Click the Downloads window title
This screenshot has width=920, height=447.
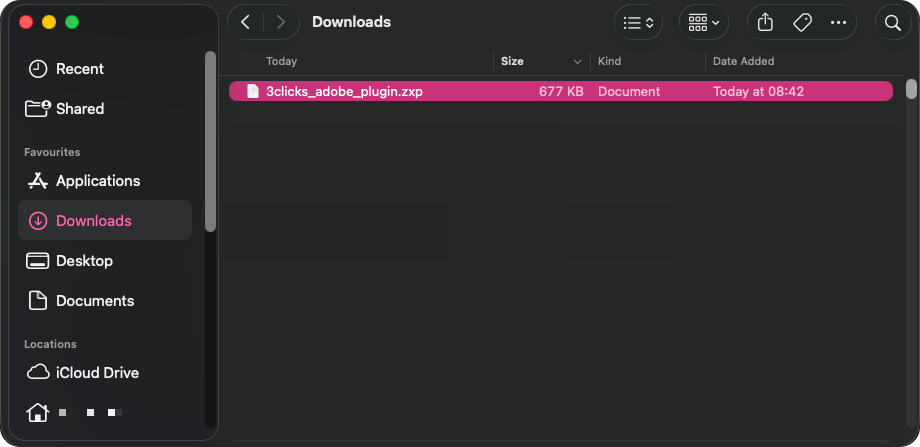(x=351, y=22)
